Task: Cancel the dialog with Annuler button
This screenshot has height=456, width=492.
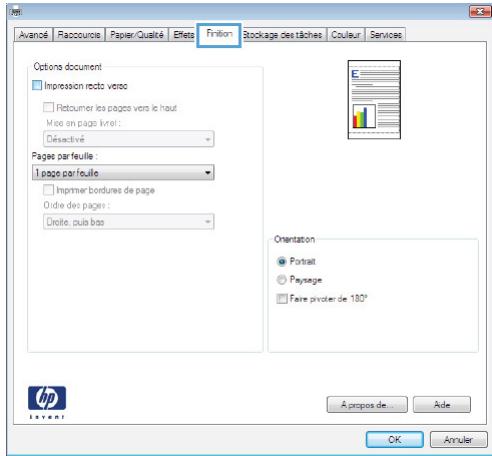Action: click(x=459, y=440)
